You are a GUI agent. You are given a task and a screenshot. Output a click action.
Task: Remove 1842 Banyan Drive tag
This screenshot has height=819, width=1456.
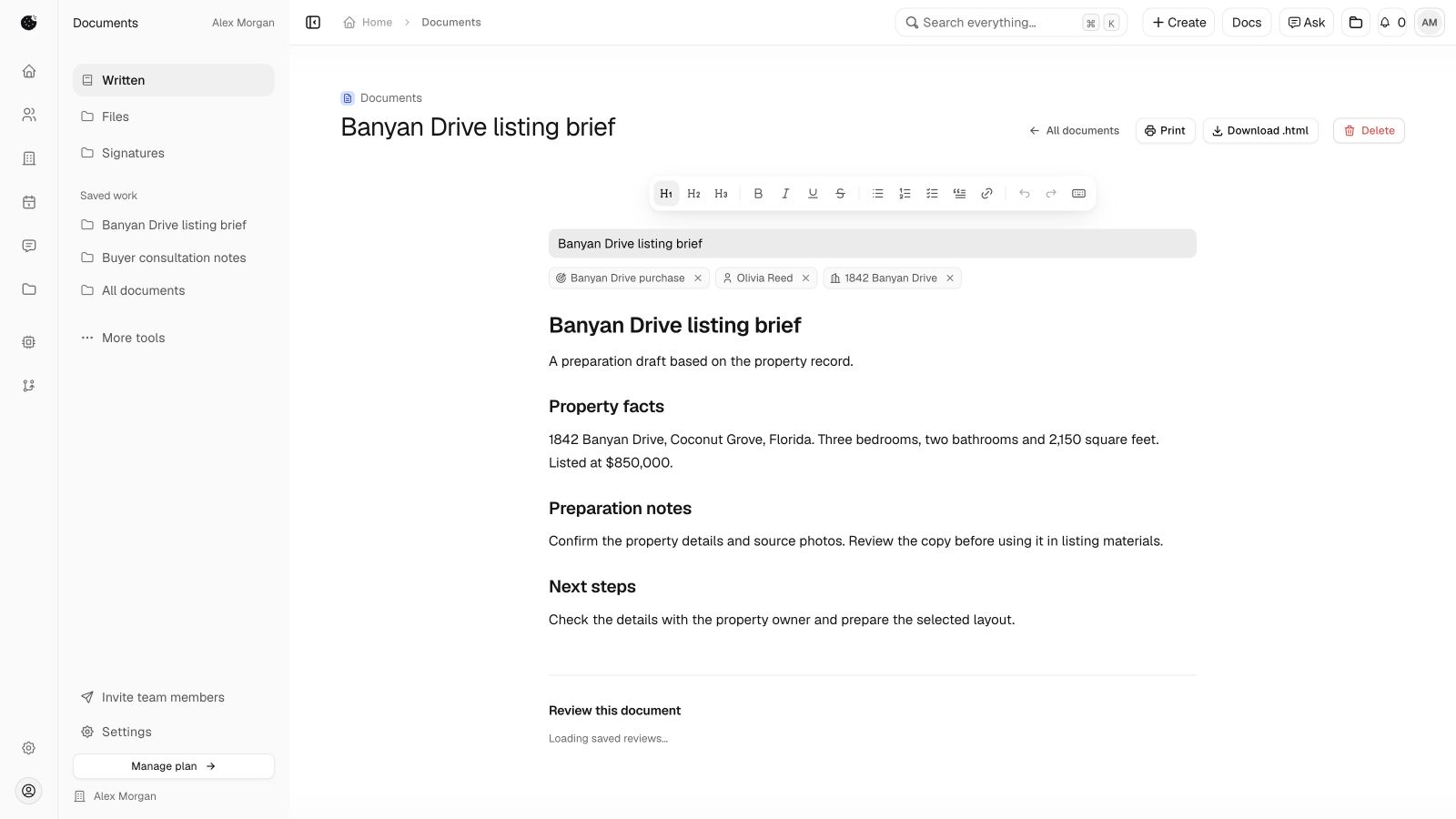click(949, 278)
